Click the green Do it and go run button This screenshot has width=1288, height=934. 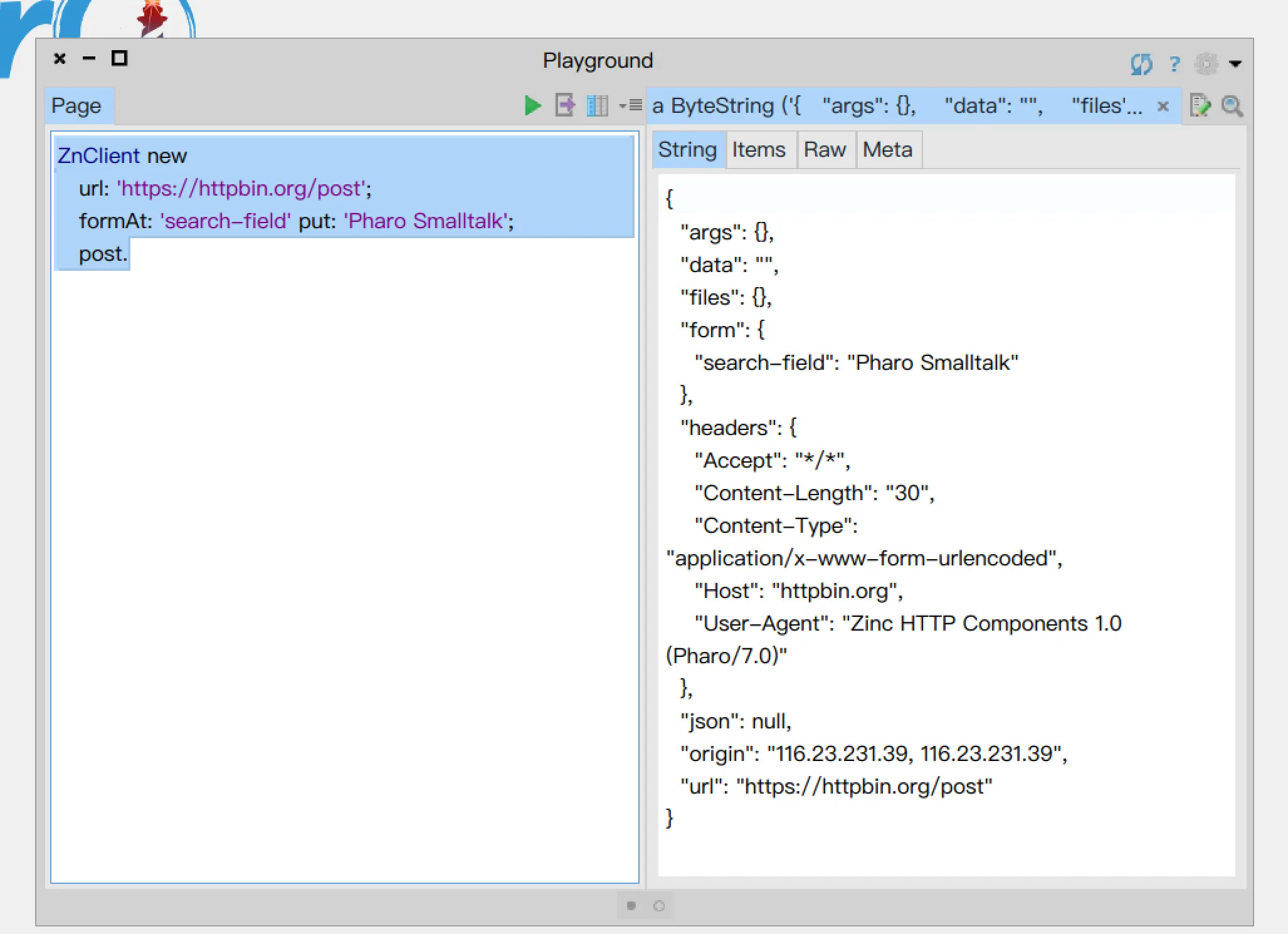pyautogui.click(x=532, y=105)
